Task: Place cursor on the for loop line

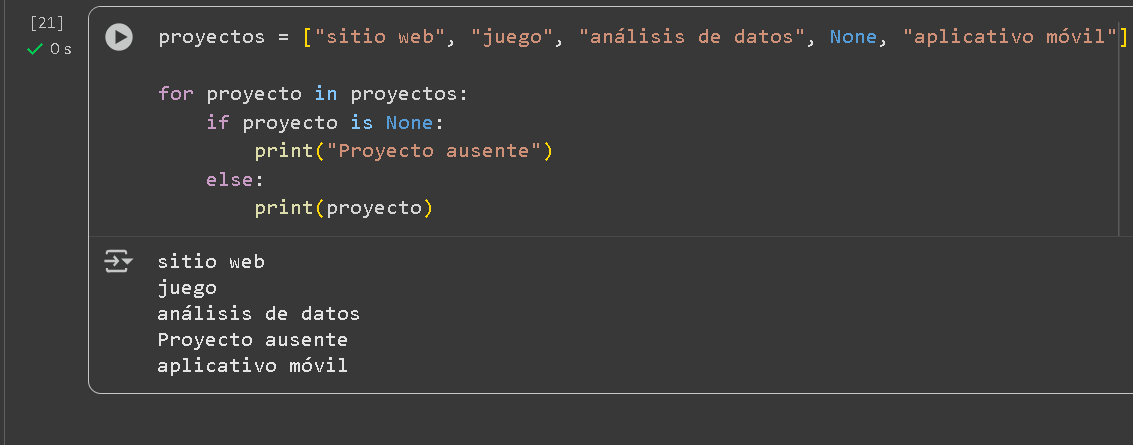Action: point(312,94)
